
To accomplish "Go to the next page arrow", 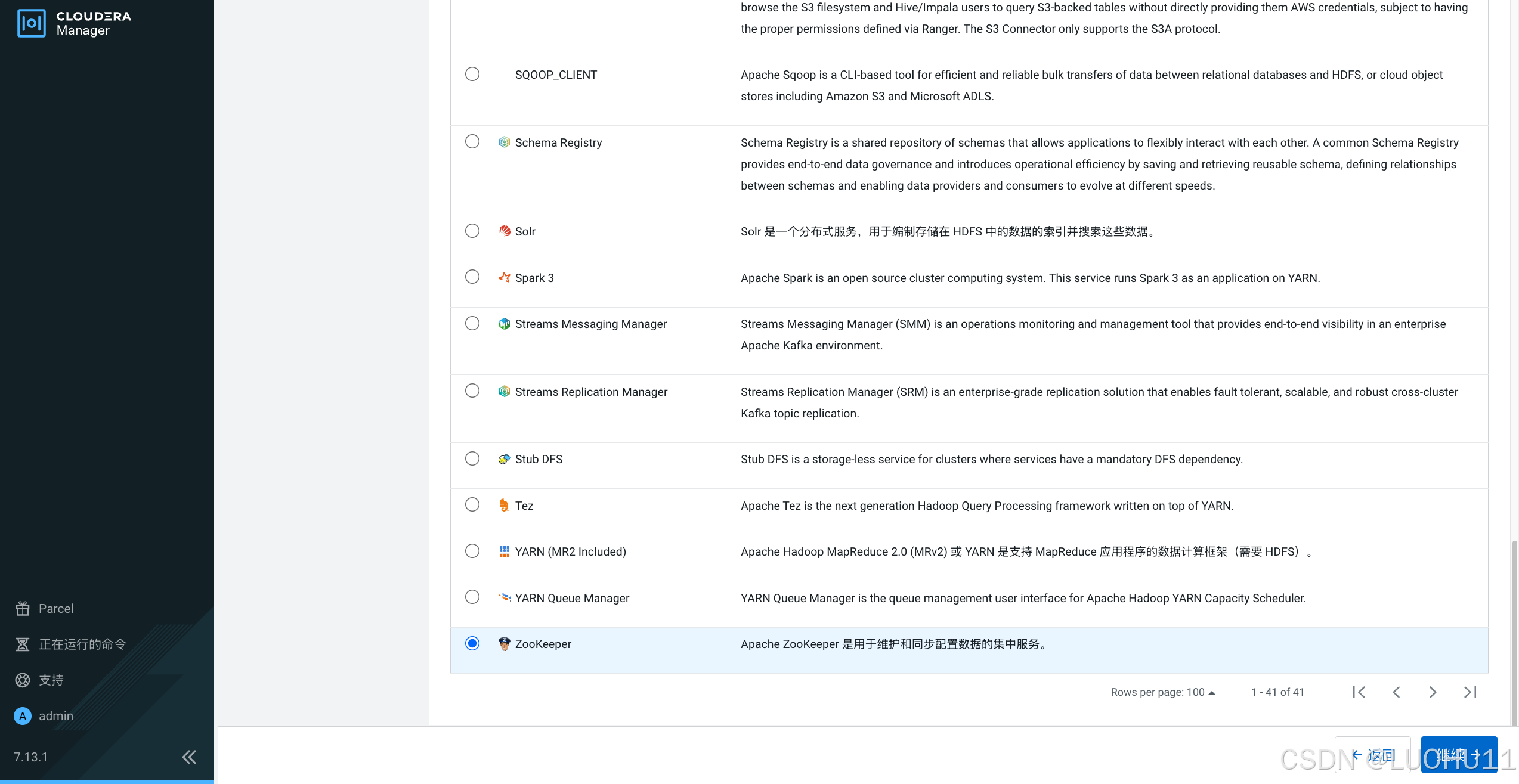I will tap(1433, 692).
